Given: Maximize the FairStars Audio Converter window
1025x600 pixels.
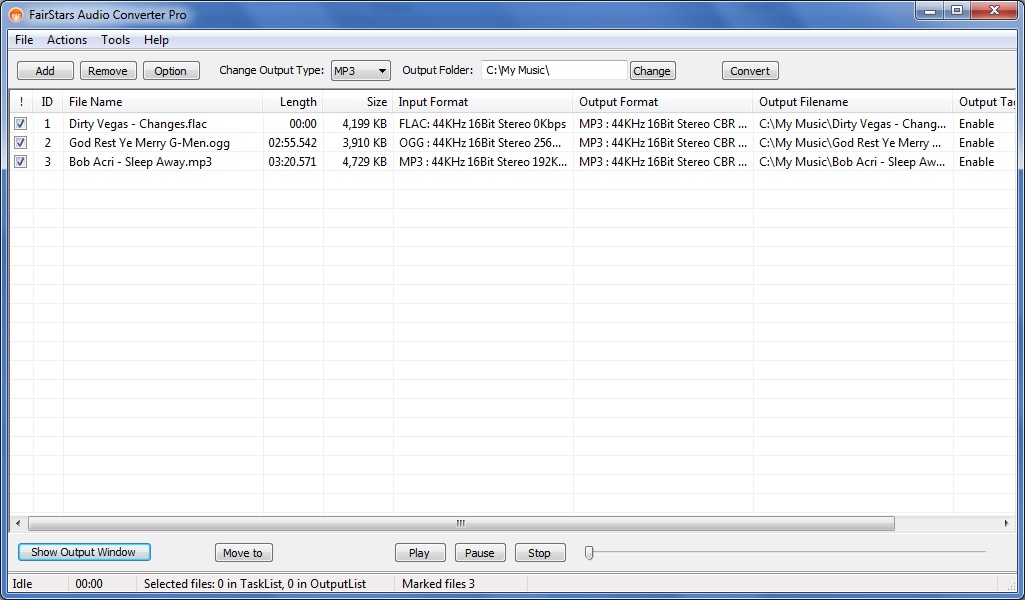Looking at the screenshot, I should point(957,11).
